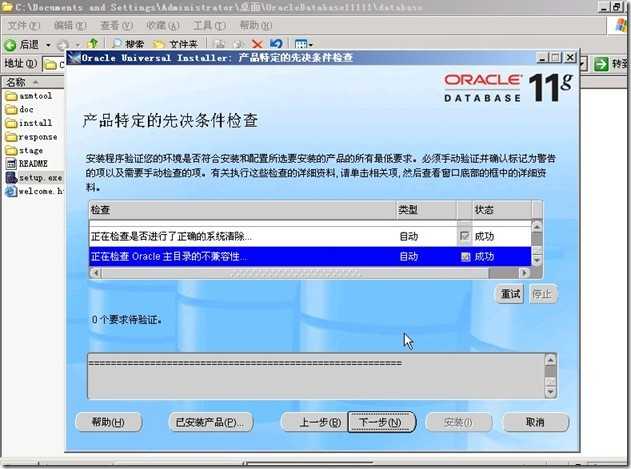Click the blue Undo arrow toolbar icon
This screenshot has width=631, height=469.
(276, 43)
